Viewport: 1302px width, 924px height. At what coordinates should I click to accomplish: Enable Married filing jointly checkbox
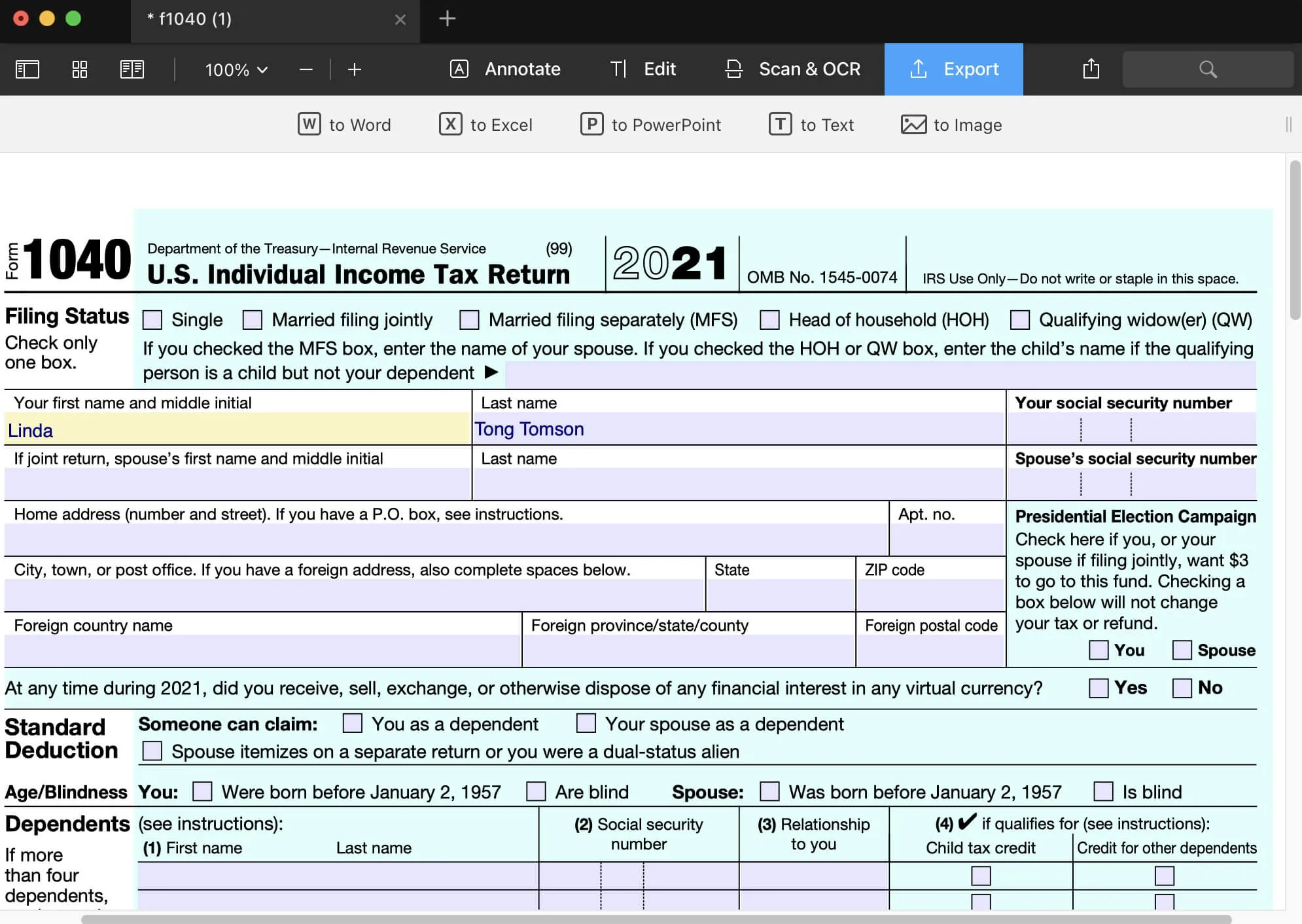pos(251,319)
